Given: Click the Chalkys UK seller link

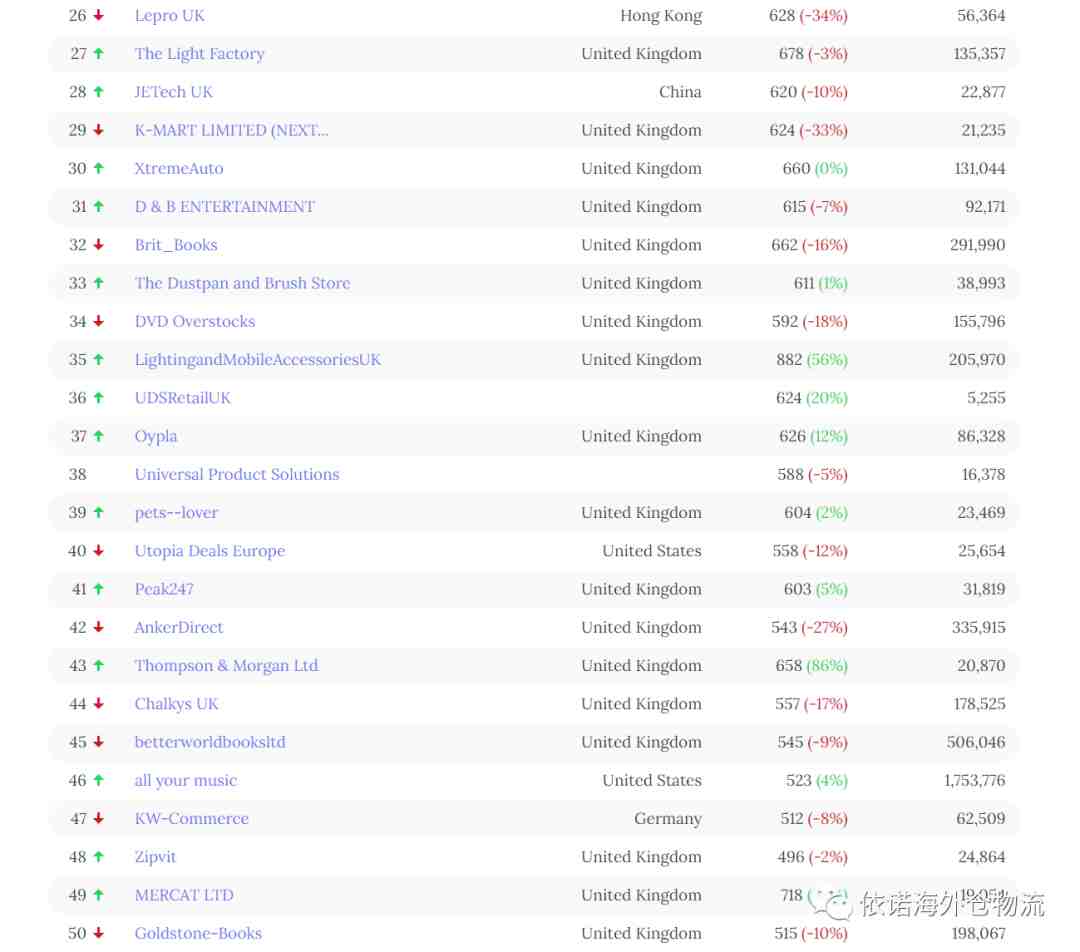Looking at the screenshot, I should coord(176,704).
